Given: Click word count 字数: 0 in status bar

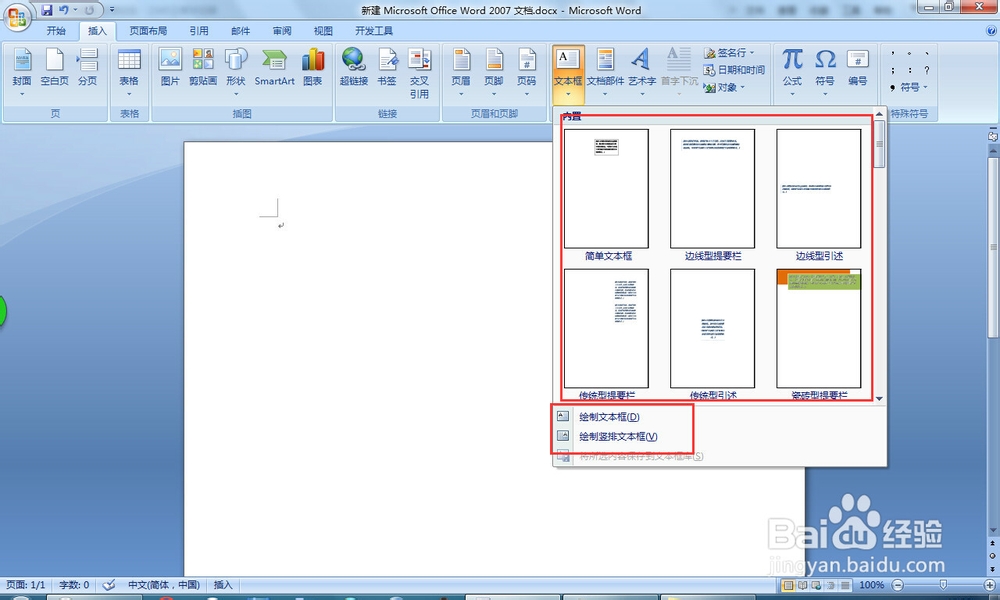Looking at the screenshot, I should (74, 585).
